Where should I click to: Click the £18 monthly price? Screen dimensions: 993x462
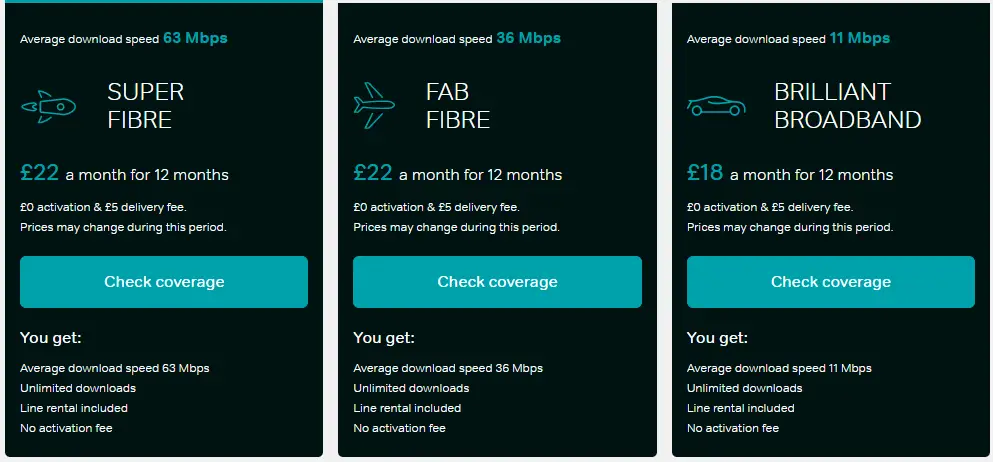tap(705, 173)
